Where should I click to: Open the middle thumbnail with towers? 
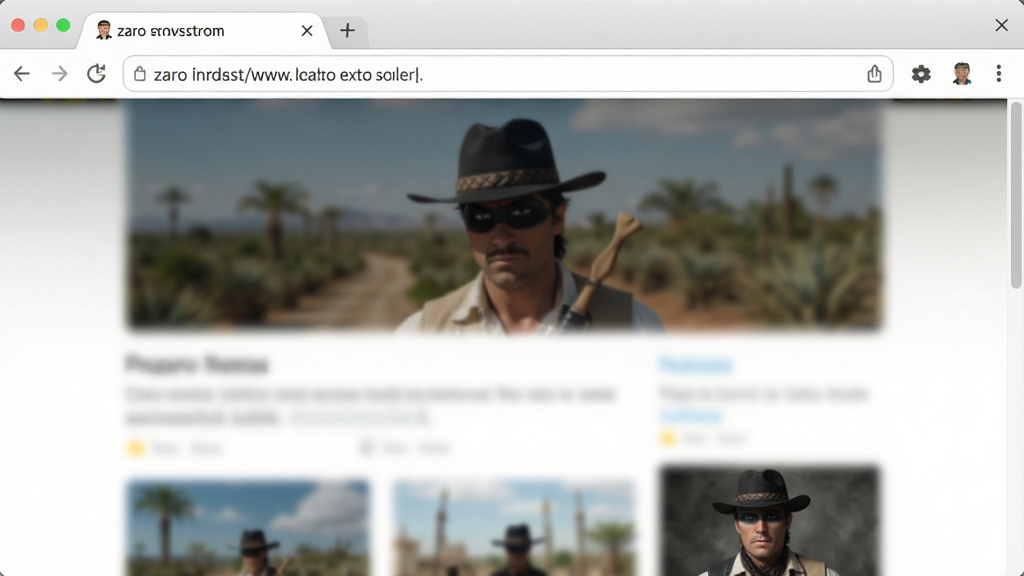coord(514,528)
